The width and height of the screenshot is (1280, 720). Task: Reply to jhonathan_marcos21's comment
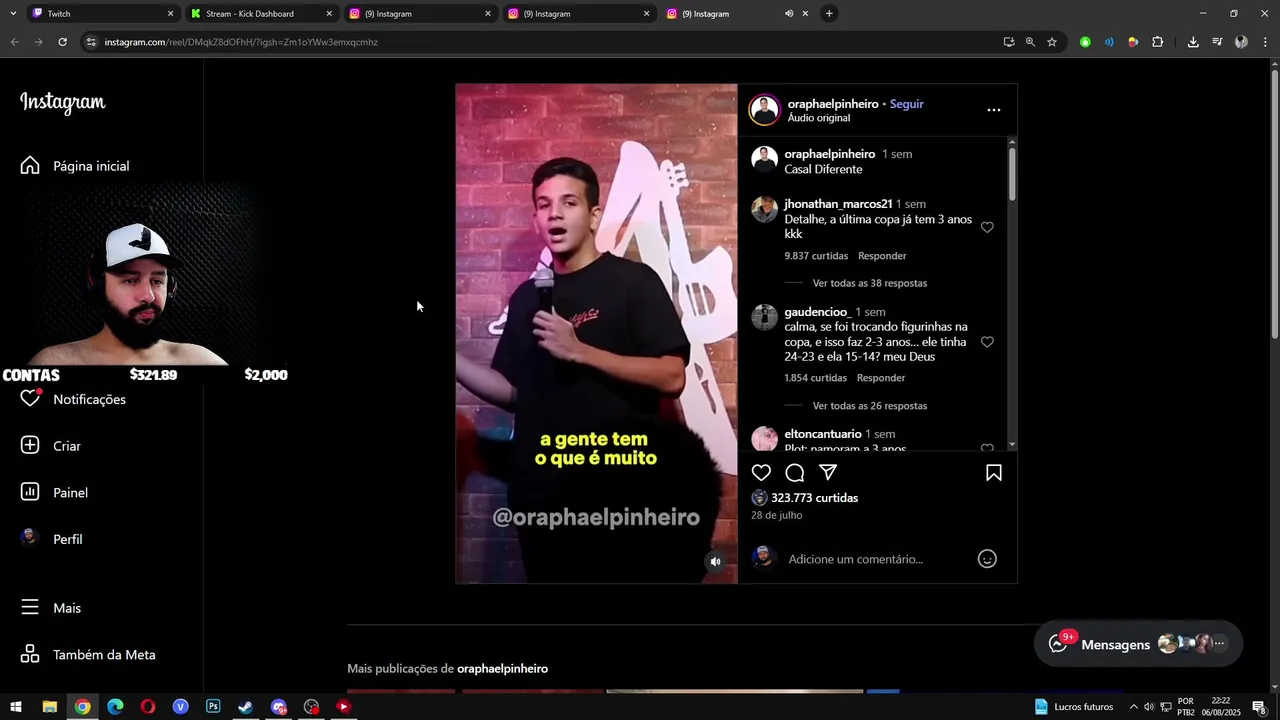(882, 256)
